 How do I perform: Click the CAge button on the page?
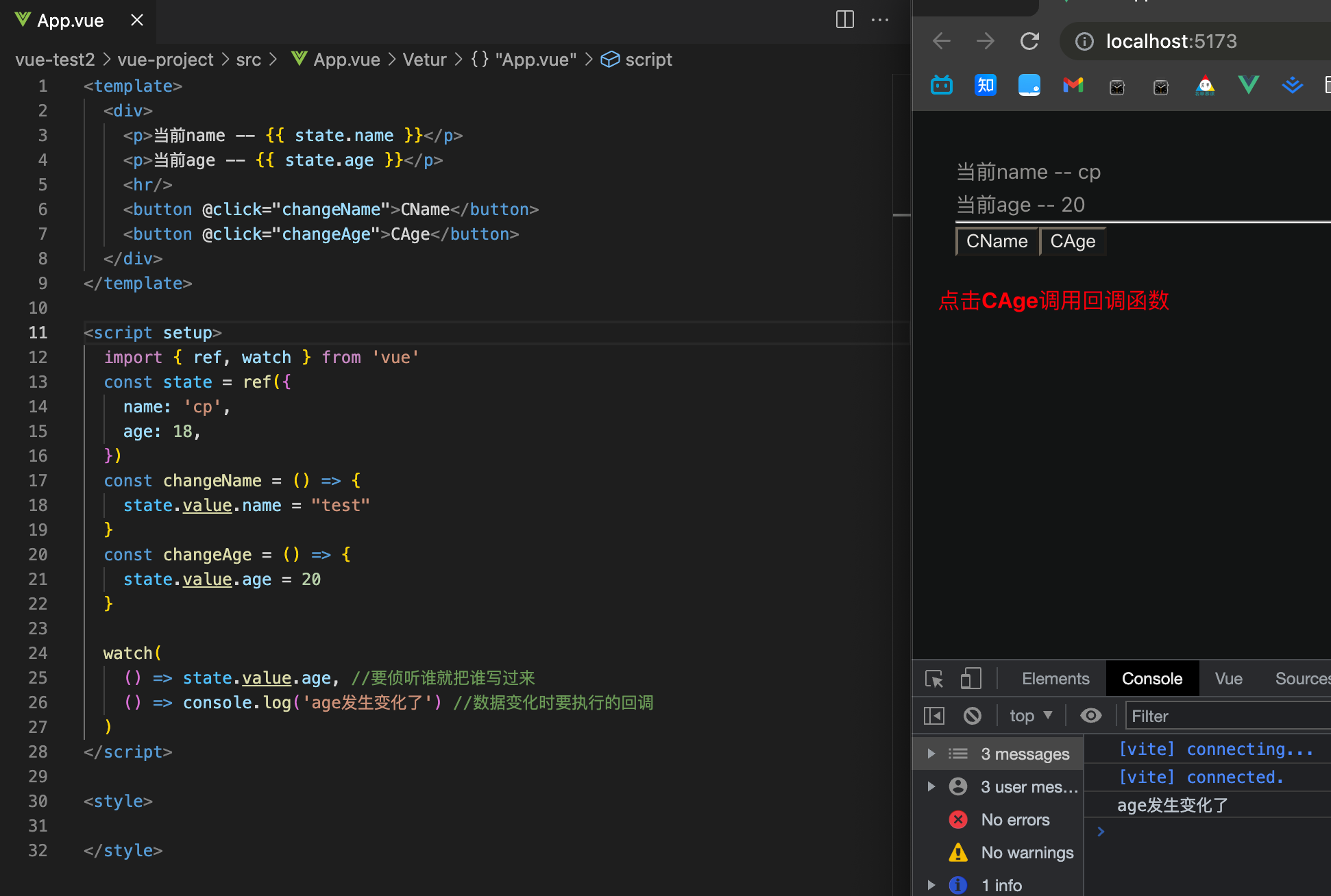coord(1073,241)
